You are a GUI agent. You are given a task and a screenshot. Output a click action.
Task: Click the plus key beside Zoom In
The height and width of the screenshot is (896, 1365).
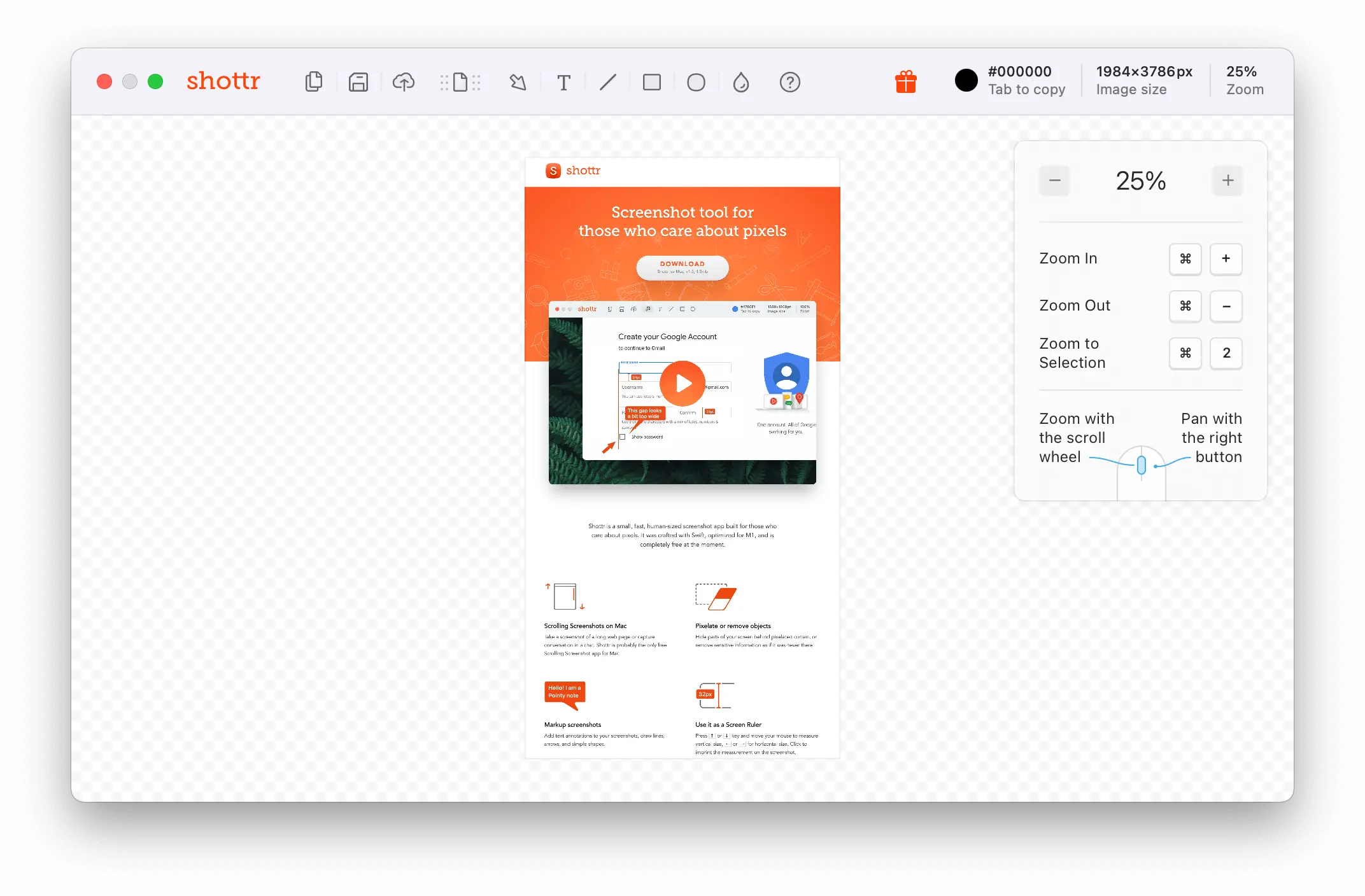point(1226,259)
